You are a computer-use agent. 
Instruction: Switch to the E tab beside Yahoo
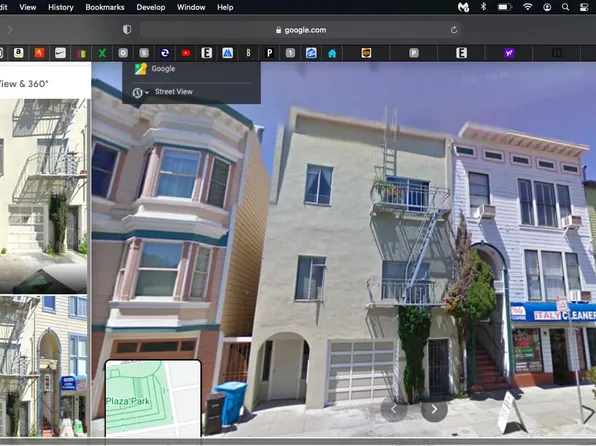pos(461,53)
